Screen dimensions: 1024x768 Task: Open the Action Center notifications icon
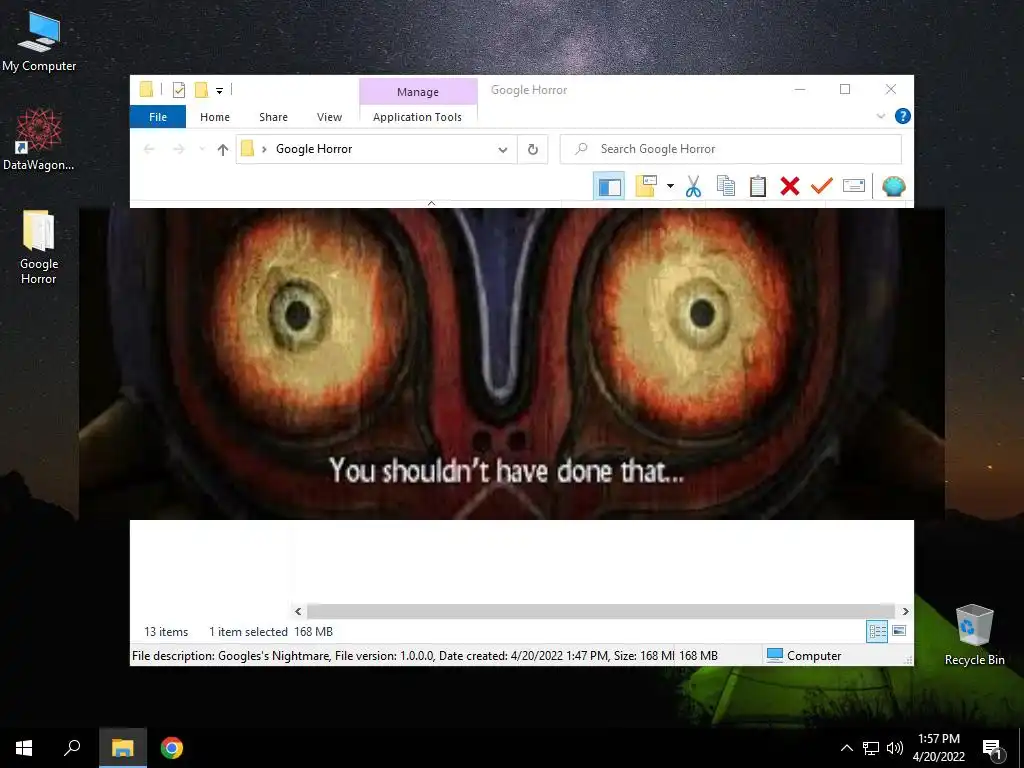click(993, 748)
